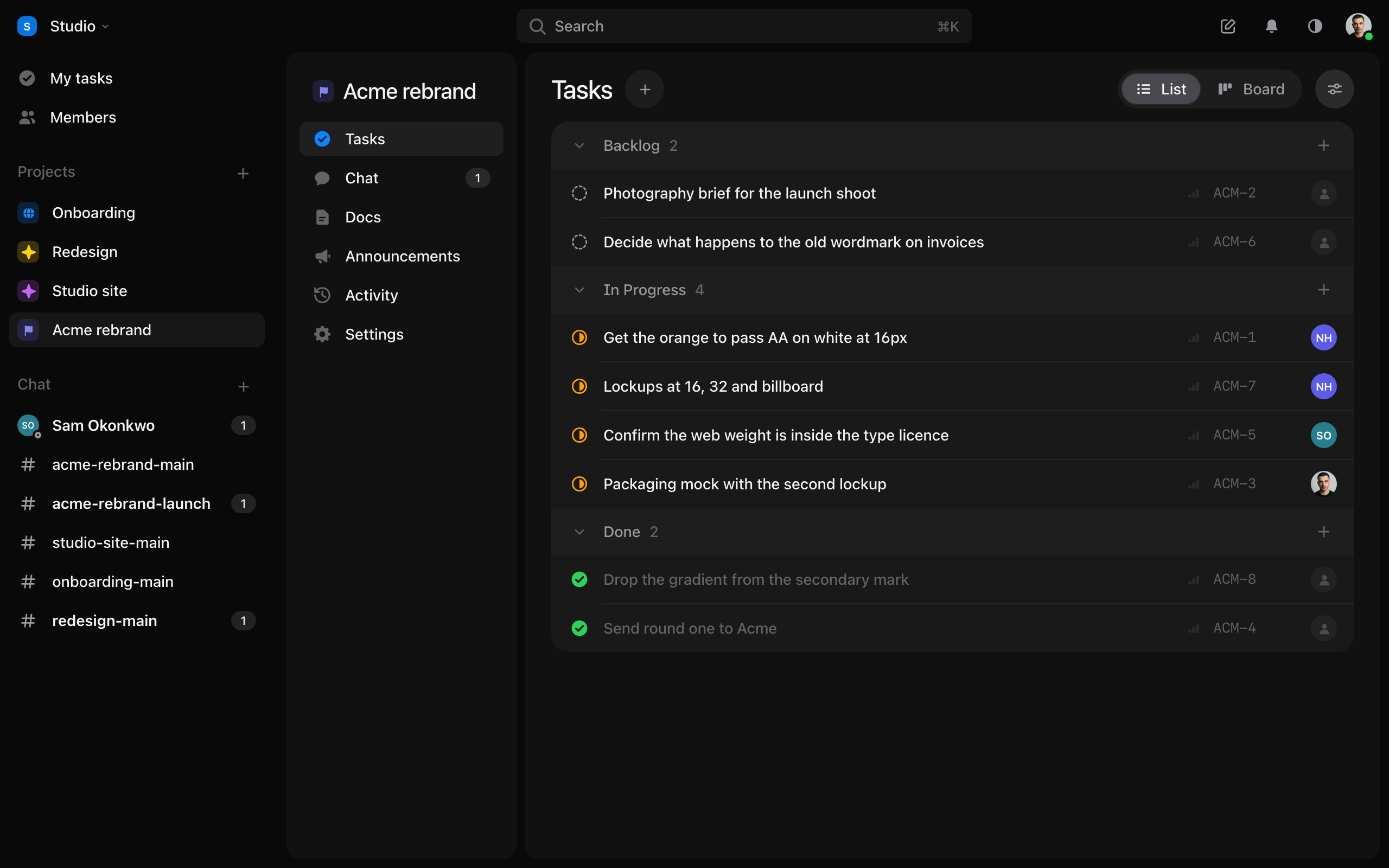Uncheck Send round one to Acme task

click(579, 628)
